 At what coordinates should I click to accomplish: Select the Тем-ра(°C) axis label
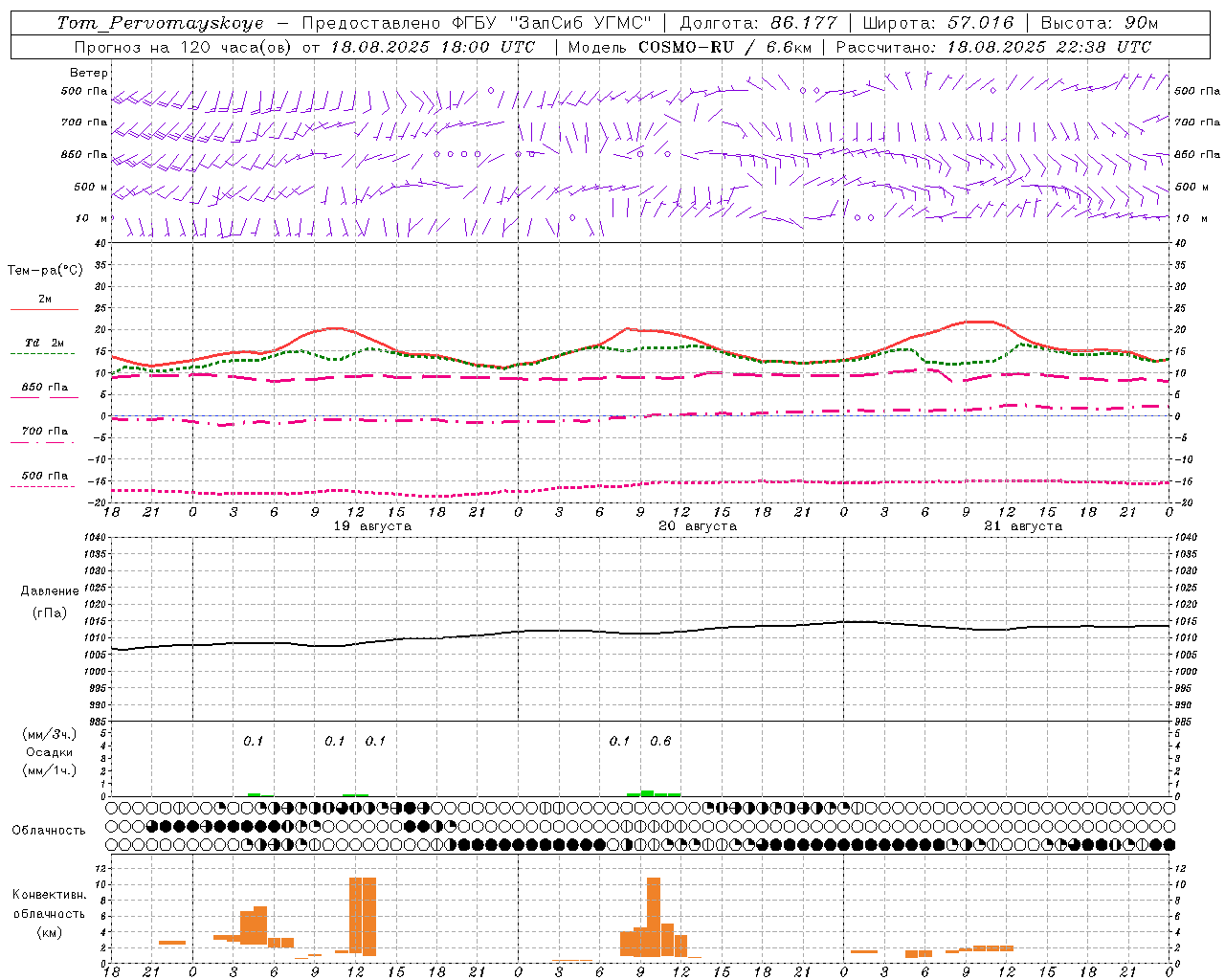point(45,271)
